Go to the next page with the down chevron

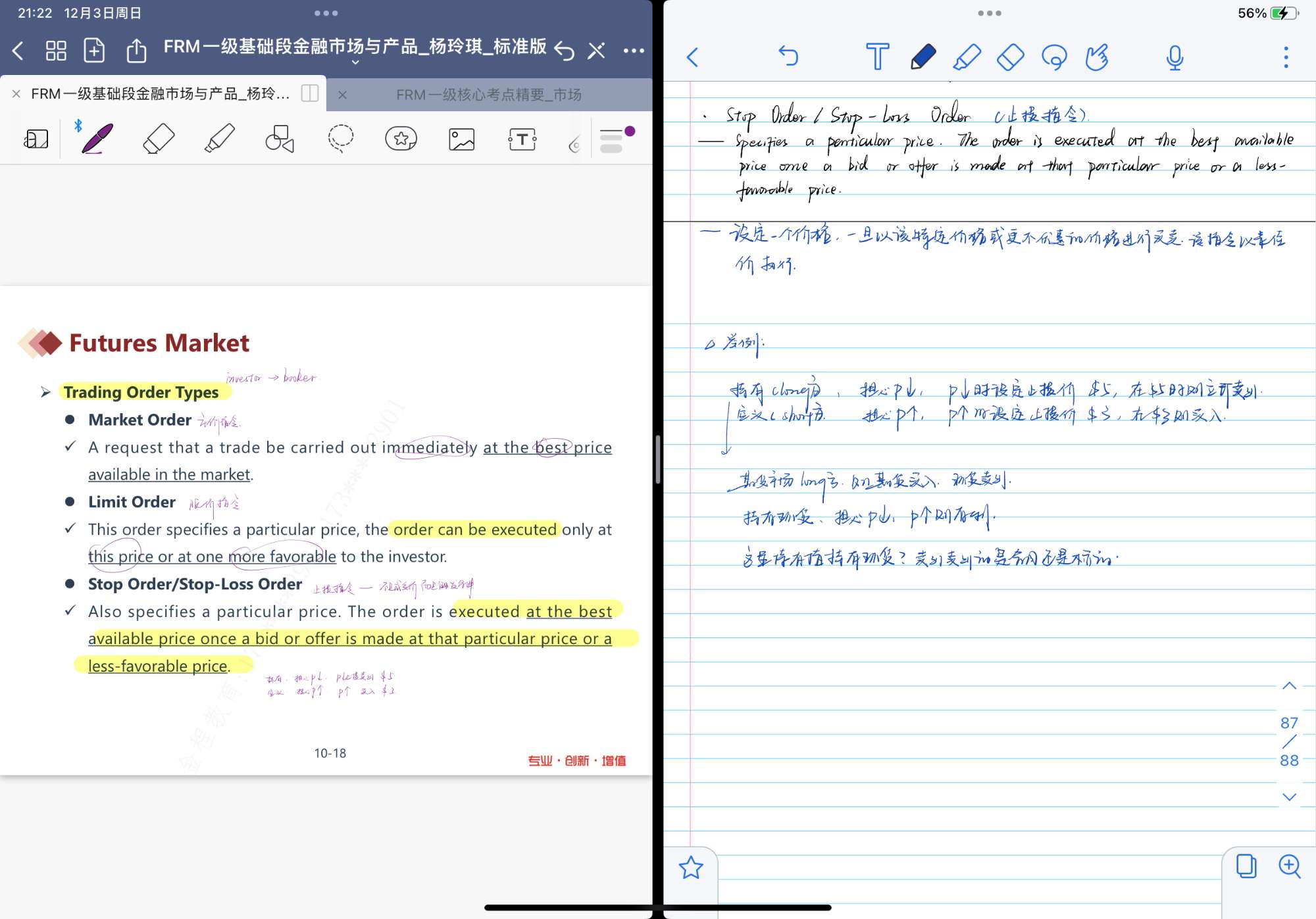[x=1289, y=797]
